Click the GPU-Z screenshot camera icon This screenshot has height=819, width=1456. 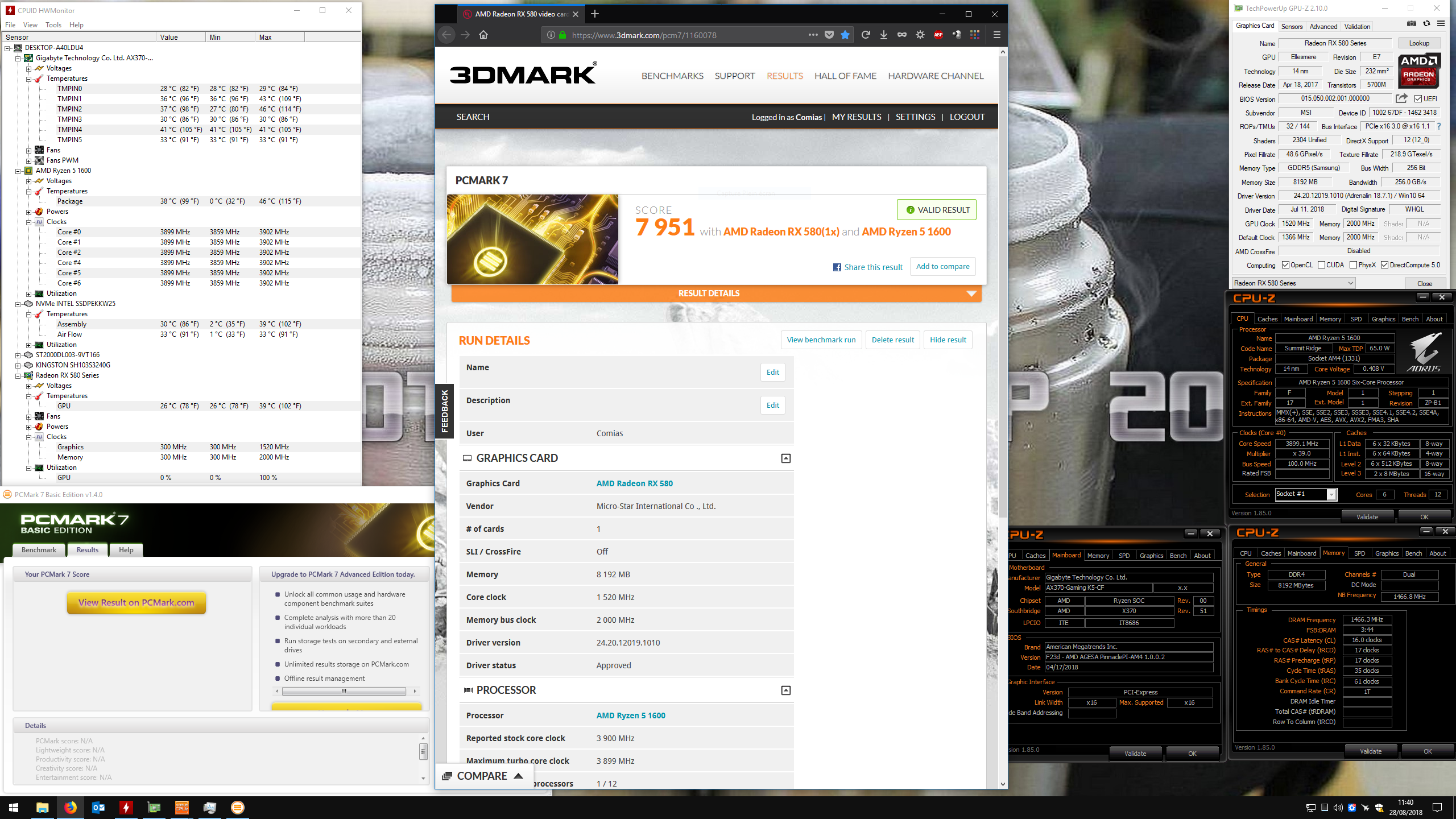(x=1412, y=24)
